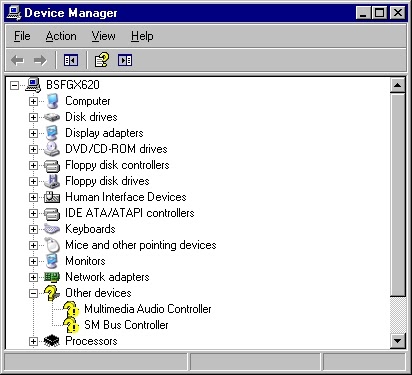Click the toolbar icon right of Properties
412x375 pixels.
pyautogui.click(x=125, y=60)
